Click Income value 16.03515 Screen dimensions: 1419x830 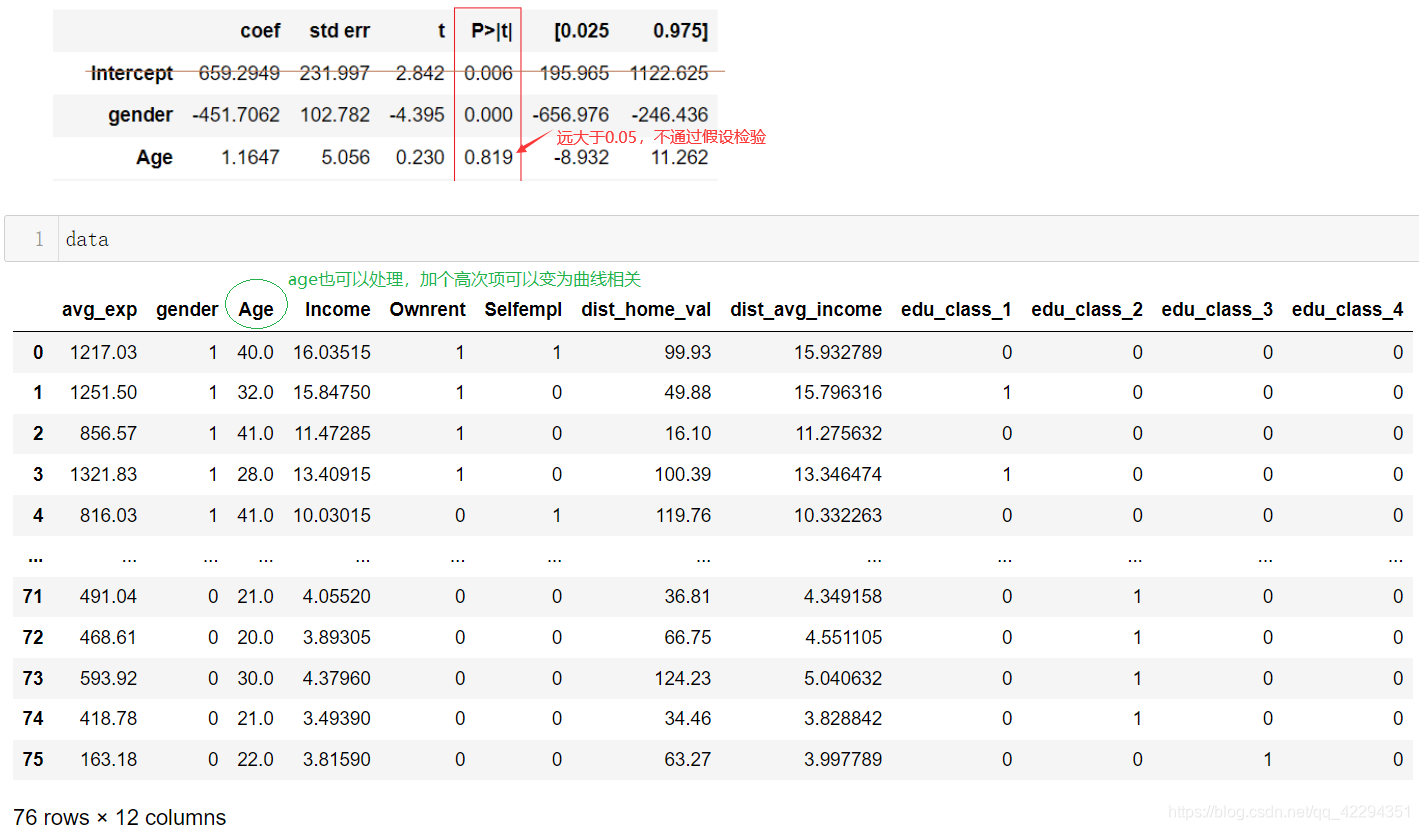coord(332,352)
